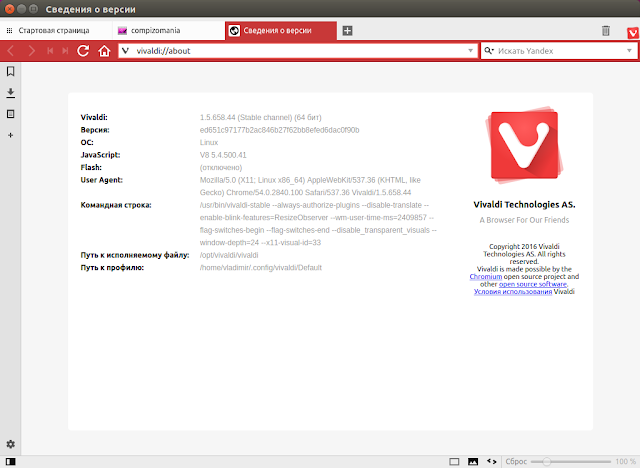Open the open source software link
Image resolution: width=640 pixels, height=468 pixels.
(533, 284)
